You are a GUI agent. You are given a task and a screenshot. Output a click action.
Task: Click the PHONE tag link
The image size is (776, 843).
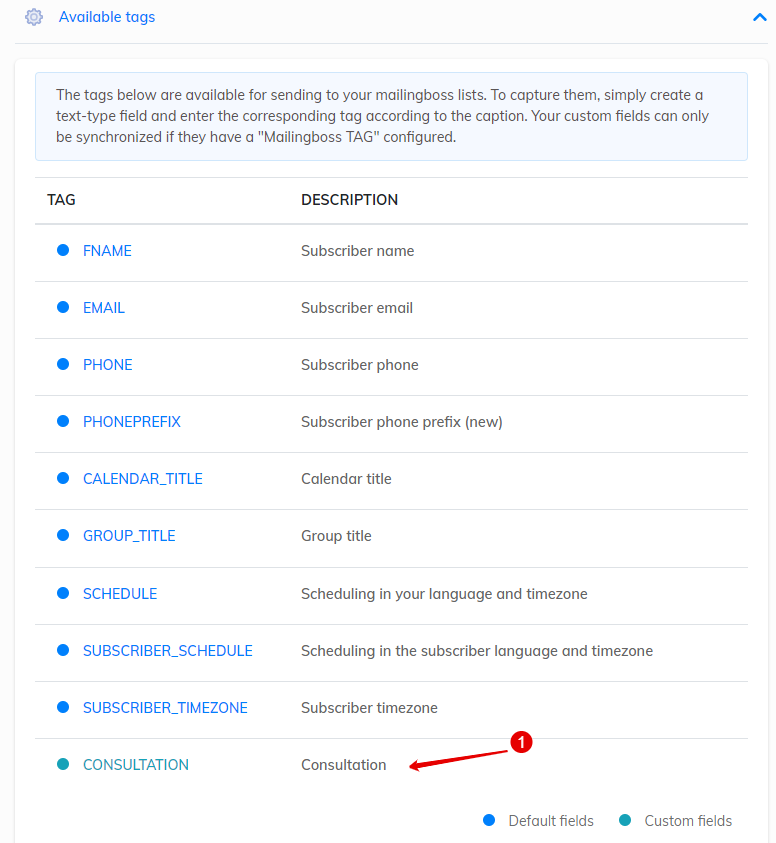pos(108,365)
